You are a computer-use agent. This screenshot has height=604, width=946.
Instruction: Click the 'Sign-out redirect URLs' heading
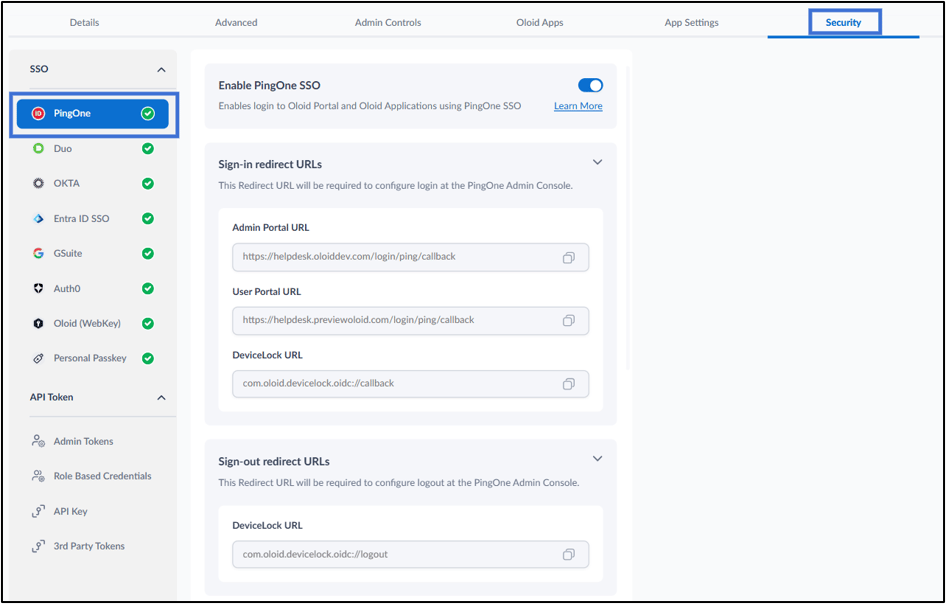(274, 462)
